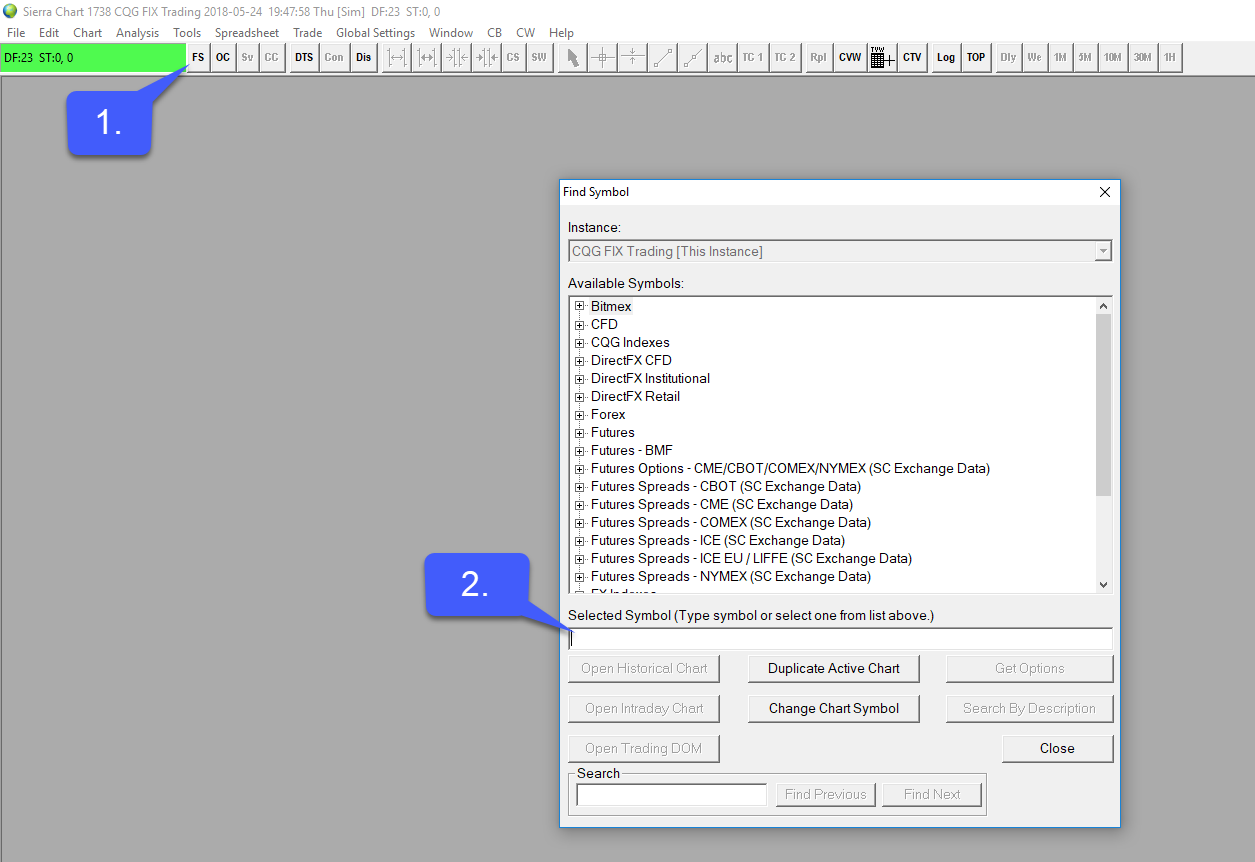Click the CC toolbar button

(272, 58)
